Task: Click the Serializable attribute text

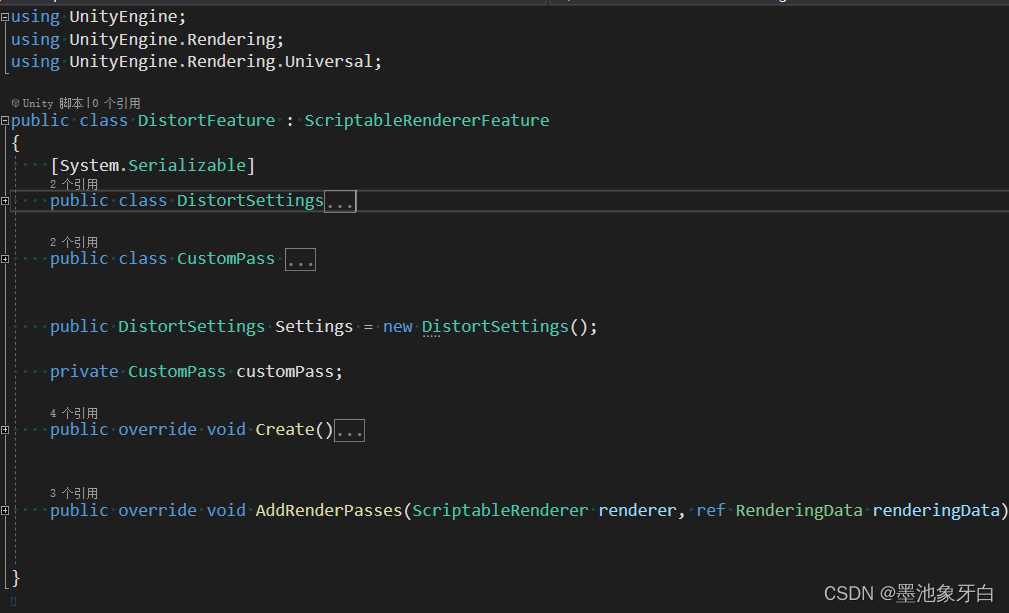Action: (x=187, y=165)
